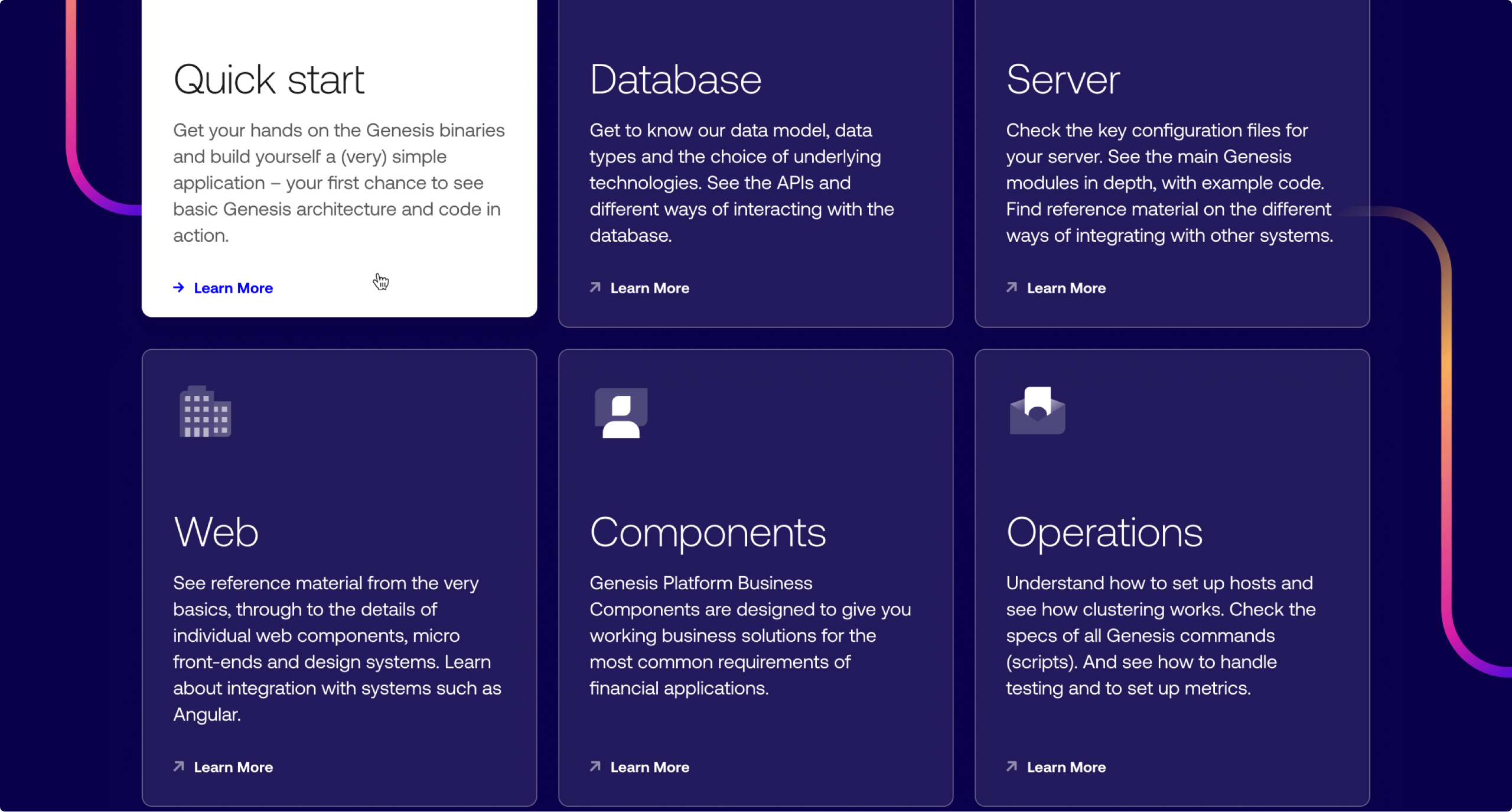
Task: Click the Server description about configuration files
Action: click(1169, 183)
